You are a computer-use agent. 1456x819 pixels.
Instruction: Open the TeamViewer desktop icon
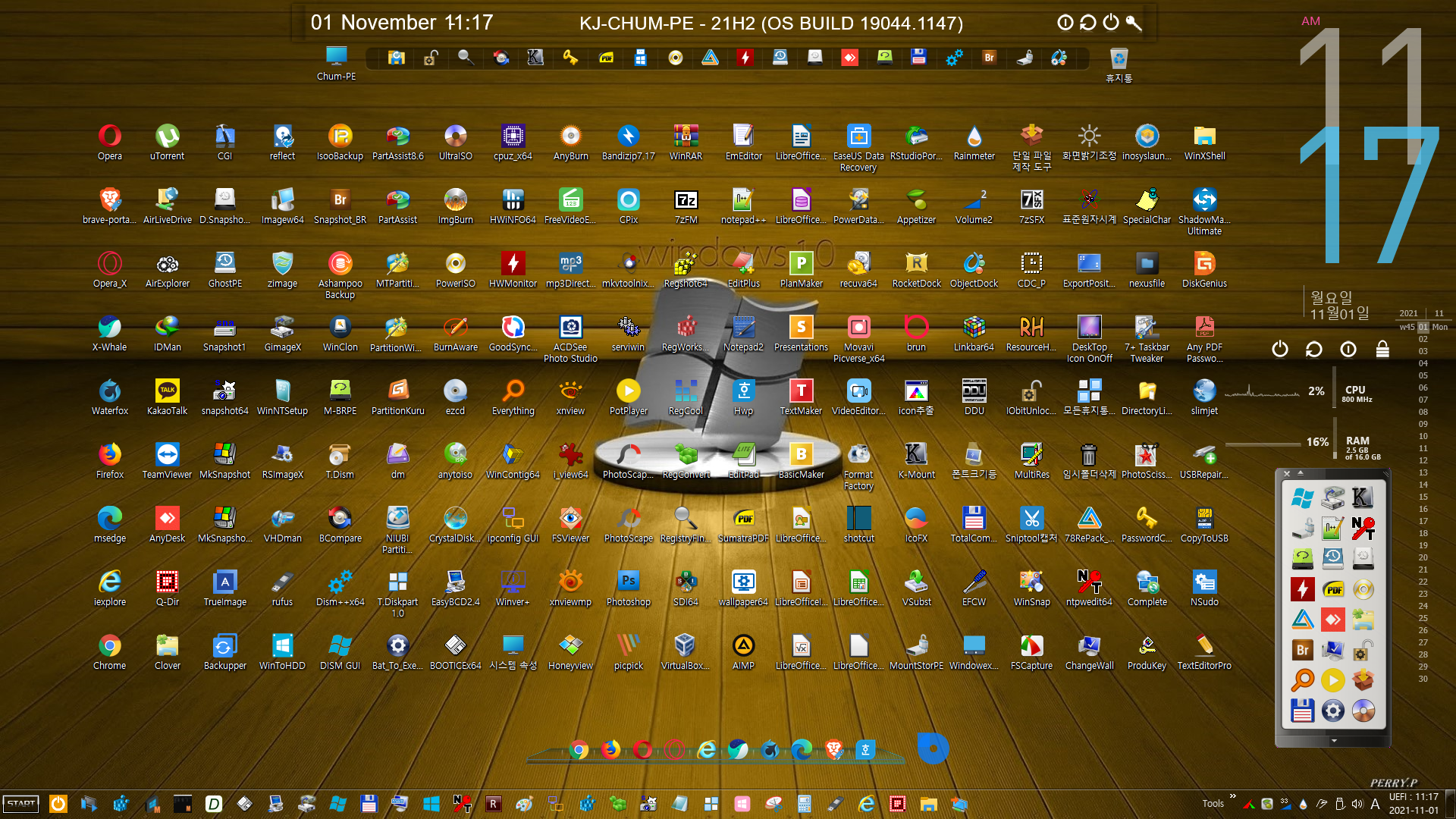(x=167, y=460)
